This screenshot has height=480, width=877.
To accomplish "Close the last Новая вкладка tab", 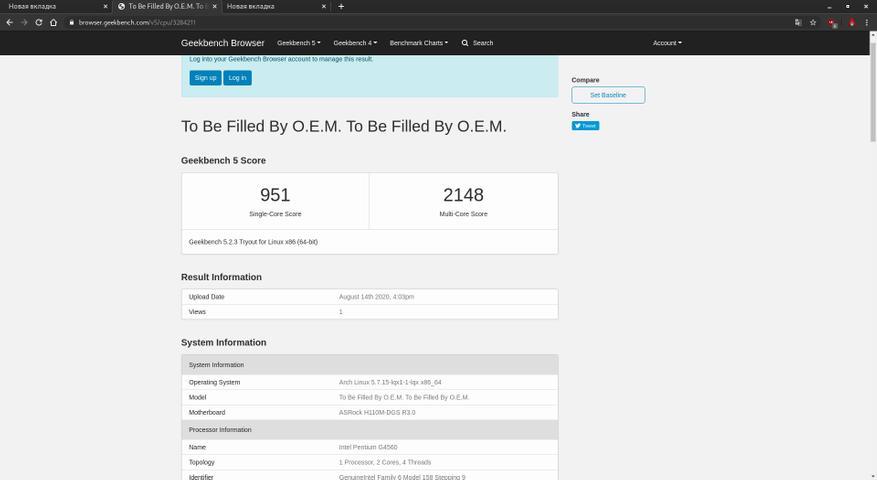I will (x=324, y=6).
